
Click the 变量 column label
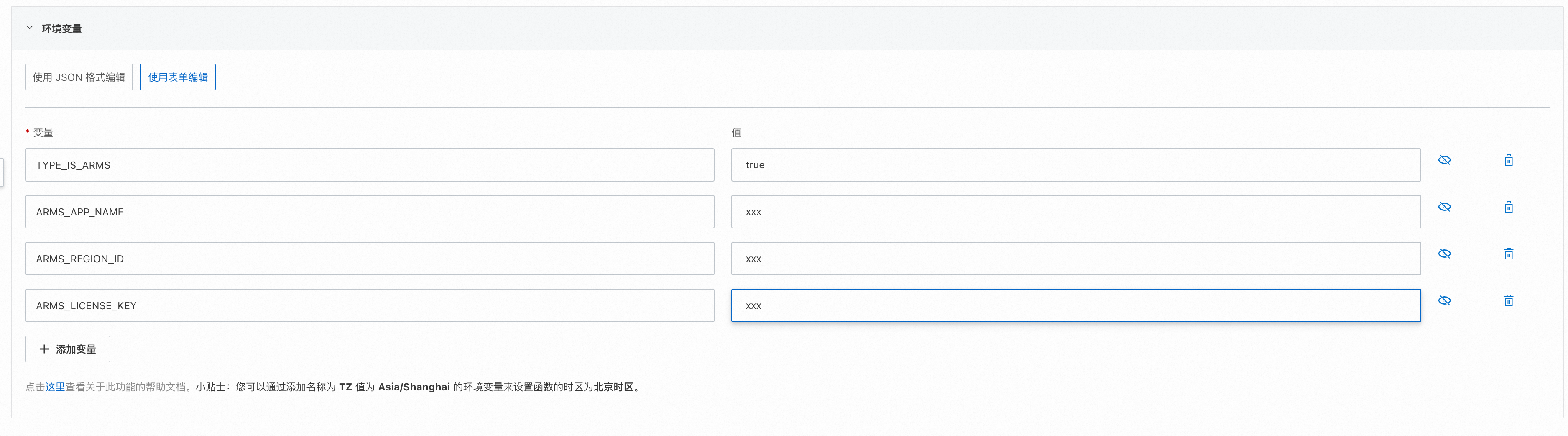coord(43,133)
